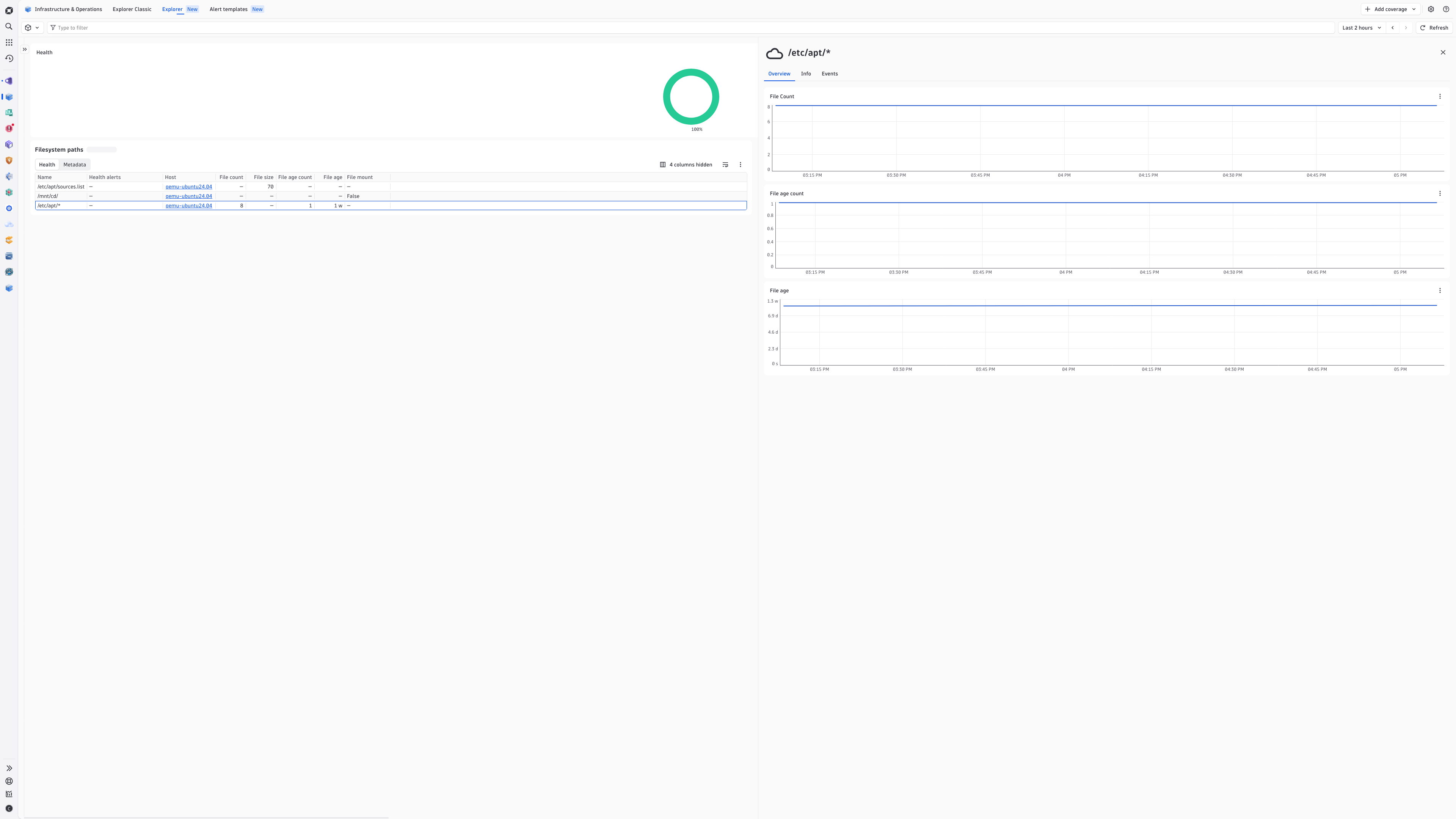The width and height of the screenshot is (1456, 819).
Task: Click the green 100% health donut chart
Action: coord(691,97)
